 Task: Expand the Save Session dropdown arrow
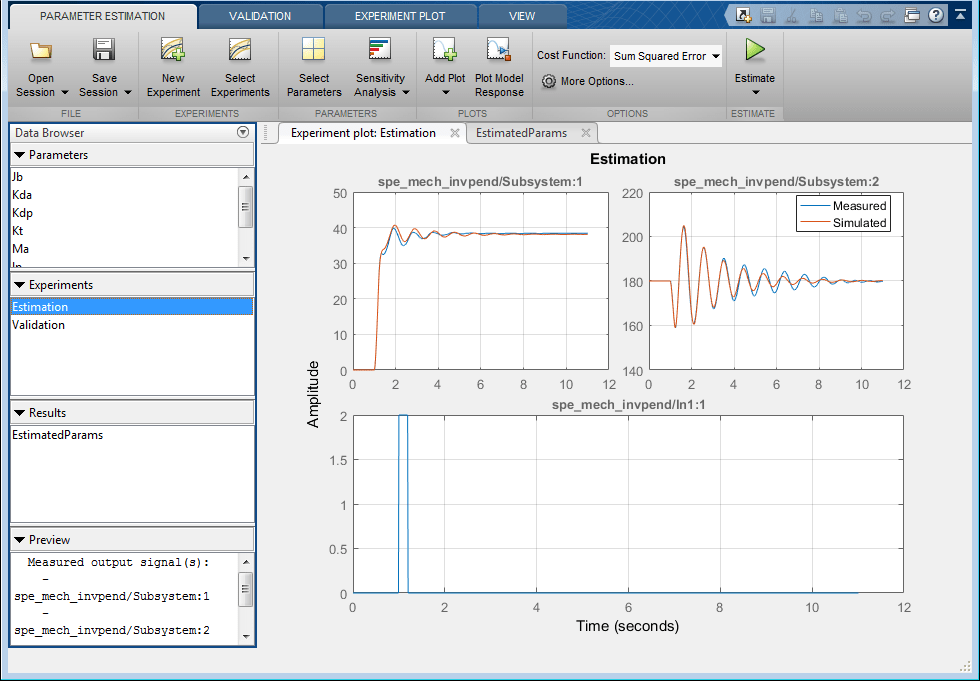[128, 92]
